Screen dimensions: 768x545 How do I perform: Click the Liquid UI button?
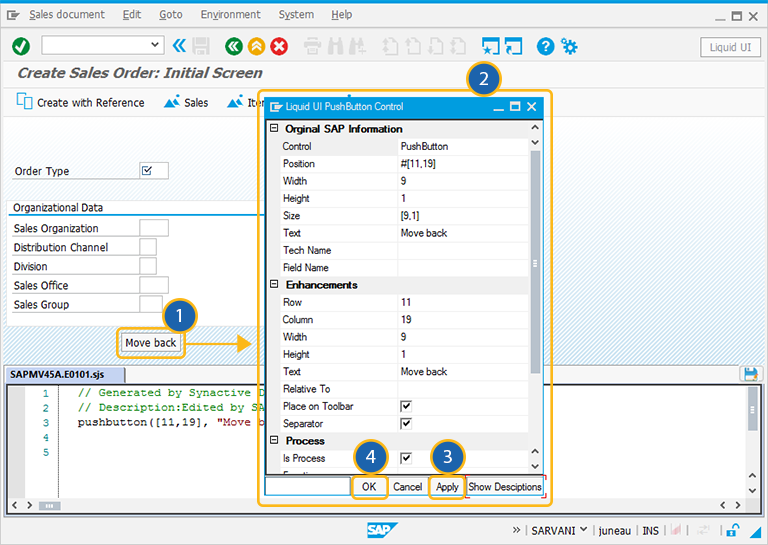(730, 47)
